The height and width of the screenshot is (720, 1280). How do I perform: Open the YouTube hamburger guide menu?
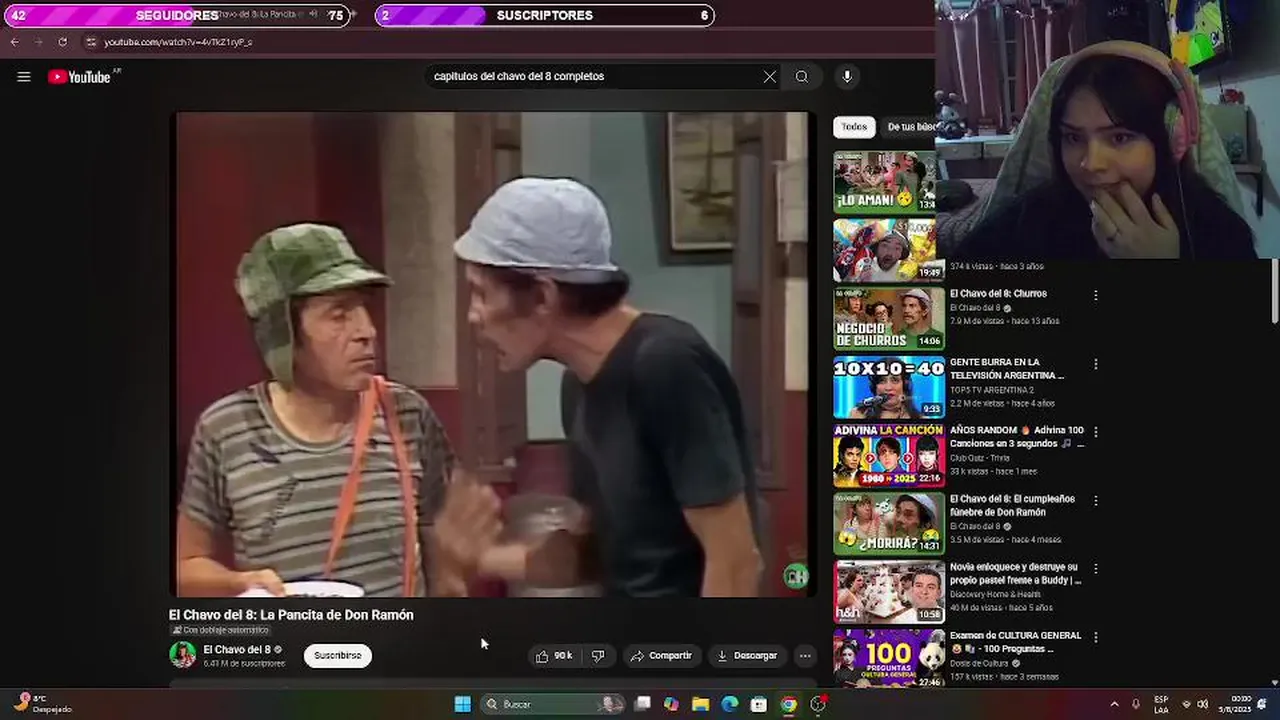tap(24, 77)
